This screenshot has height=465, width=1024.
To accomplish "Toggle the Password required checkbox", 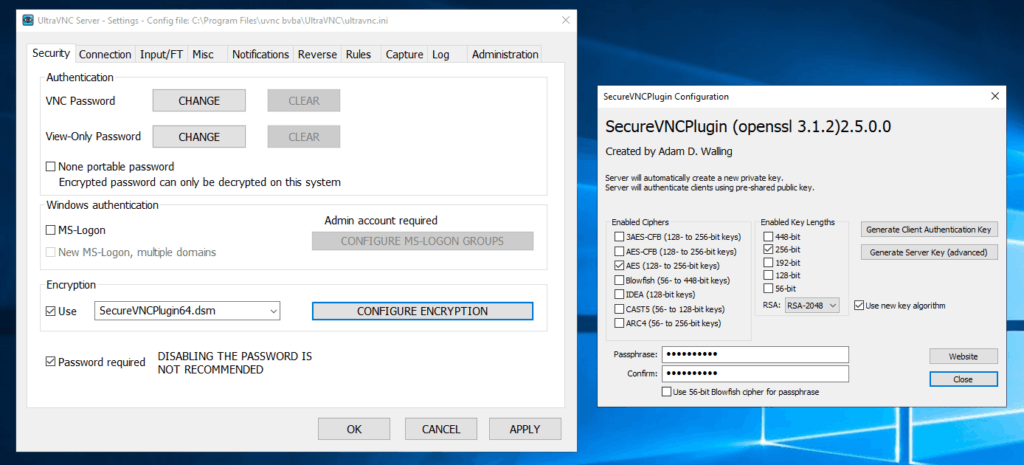I will [x=50, y=362].
